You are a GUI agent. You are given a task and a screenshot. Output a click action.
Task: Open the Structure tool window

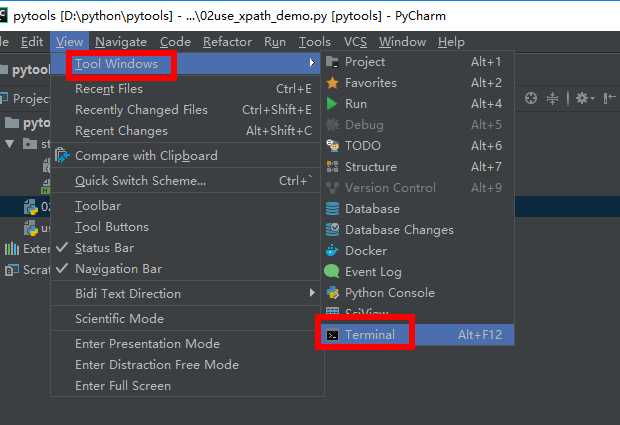tap(418, 167)
